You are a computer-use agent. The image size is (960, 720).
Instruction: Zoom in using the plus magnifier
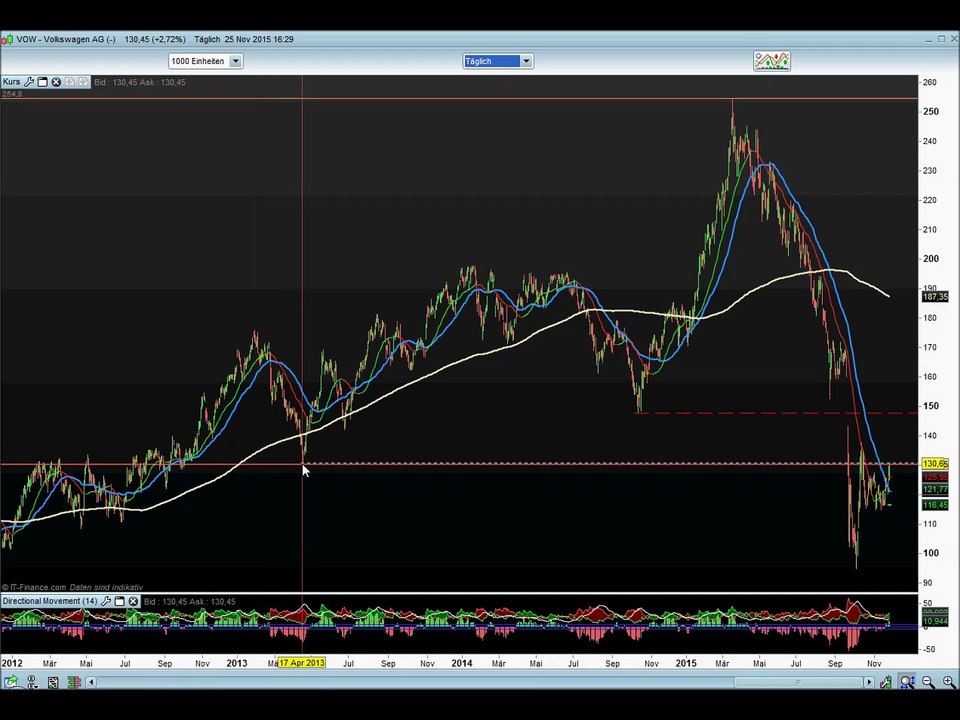pos(948,681)
